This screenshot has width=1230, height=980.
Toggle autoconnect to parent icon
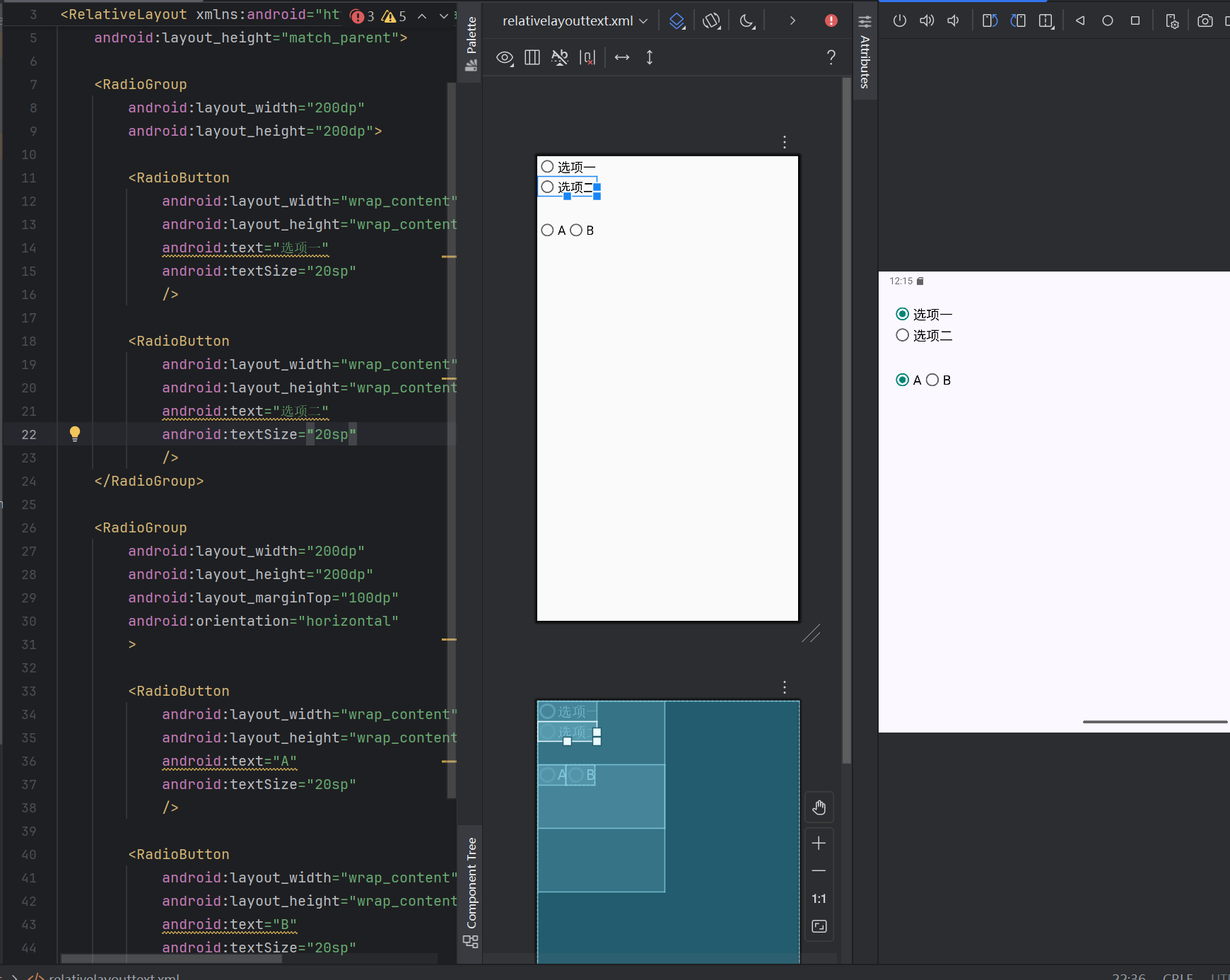point(560,58)
